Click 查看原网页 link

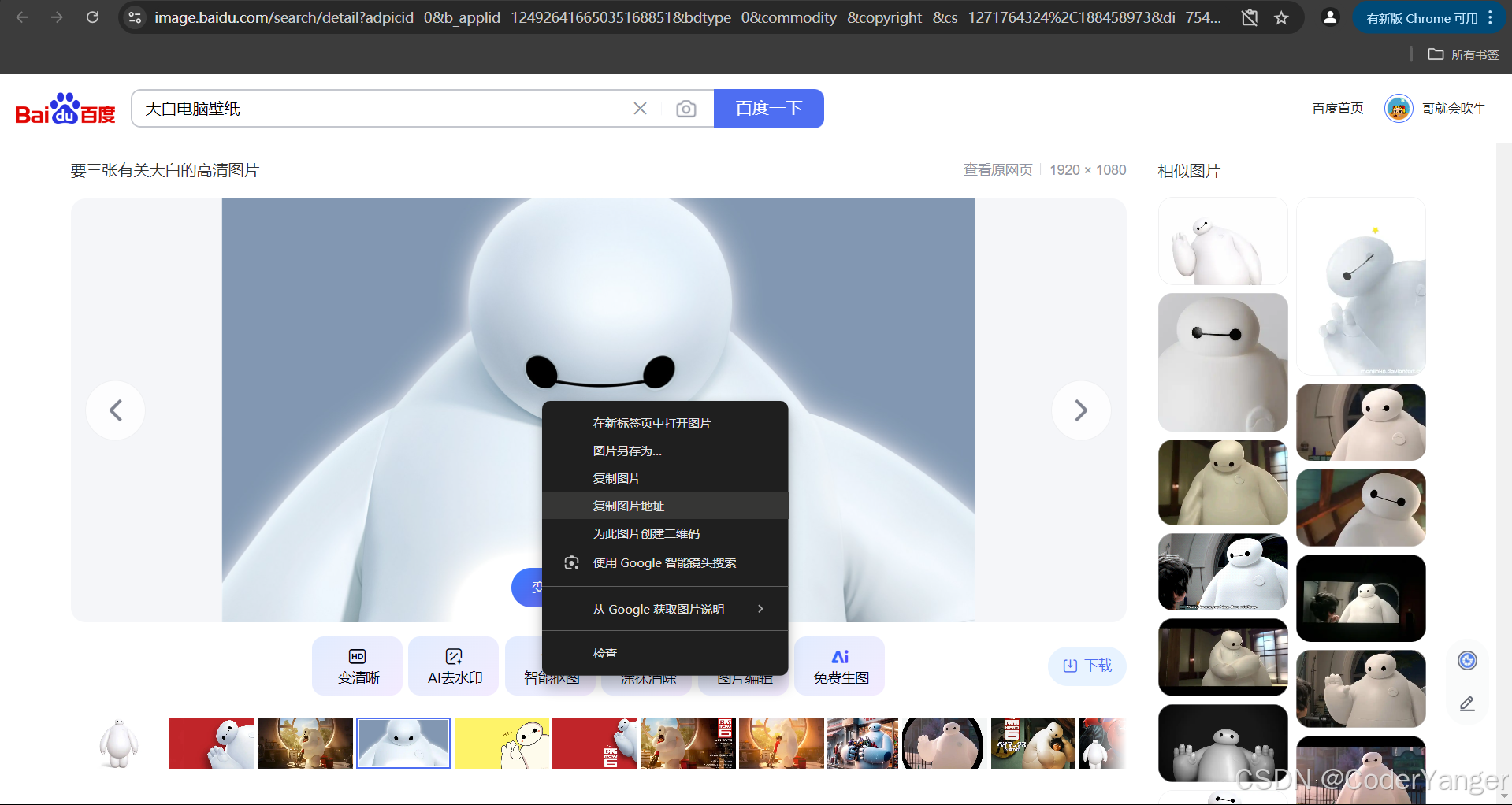(997, 170)
